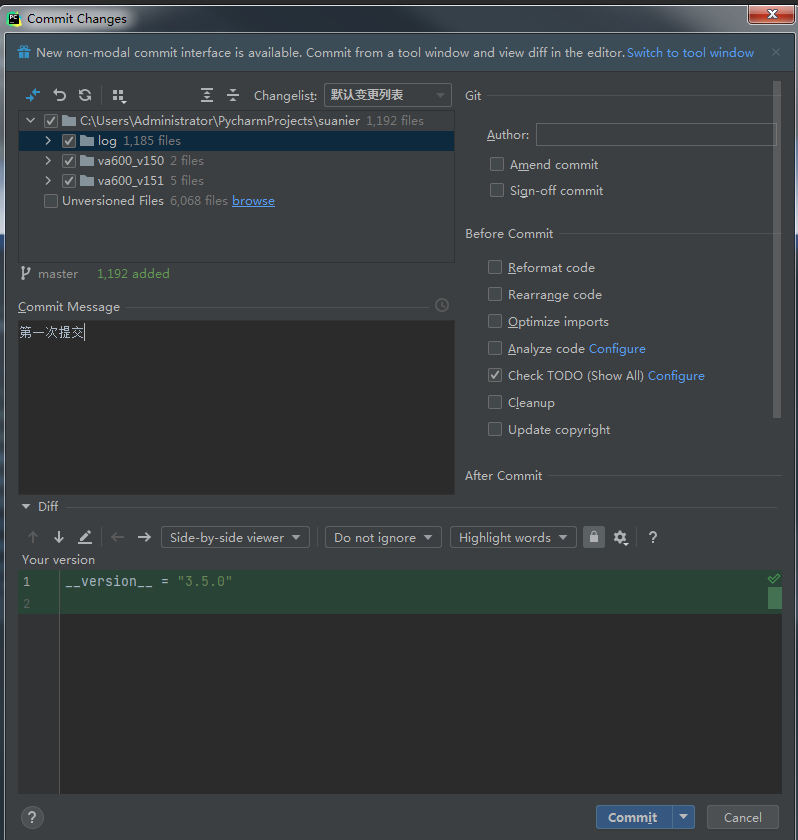Click the bottom-left help button

(x=32, y=818)
